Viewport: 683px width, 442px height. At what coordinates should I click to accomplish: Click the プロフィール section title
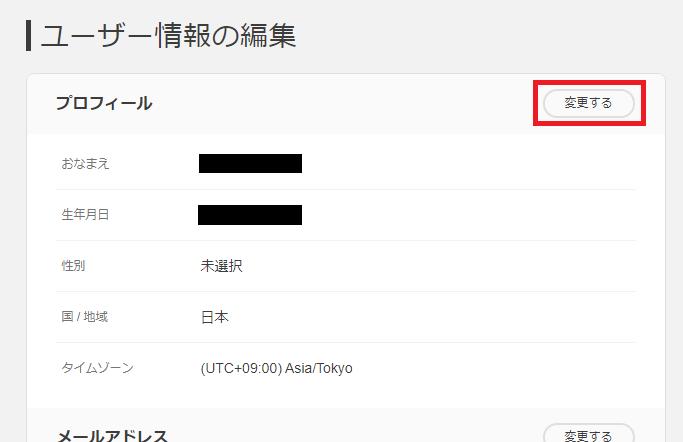[104, 103]
